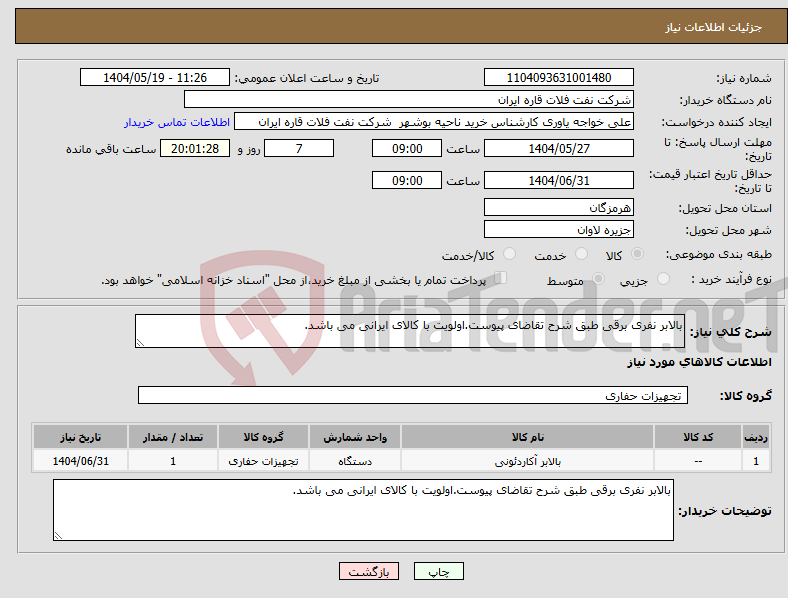Click the کد کالا column header
Viewport: 788px width, 598px height.
pyautogui.click(x=698, y=437)
